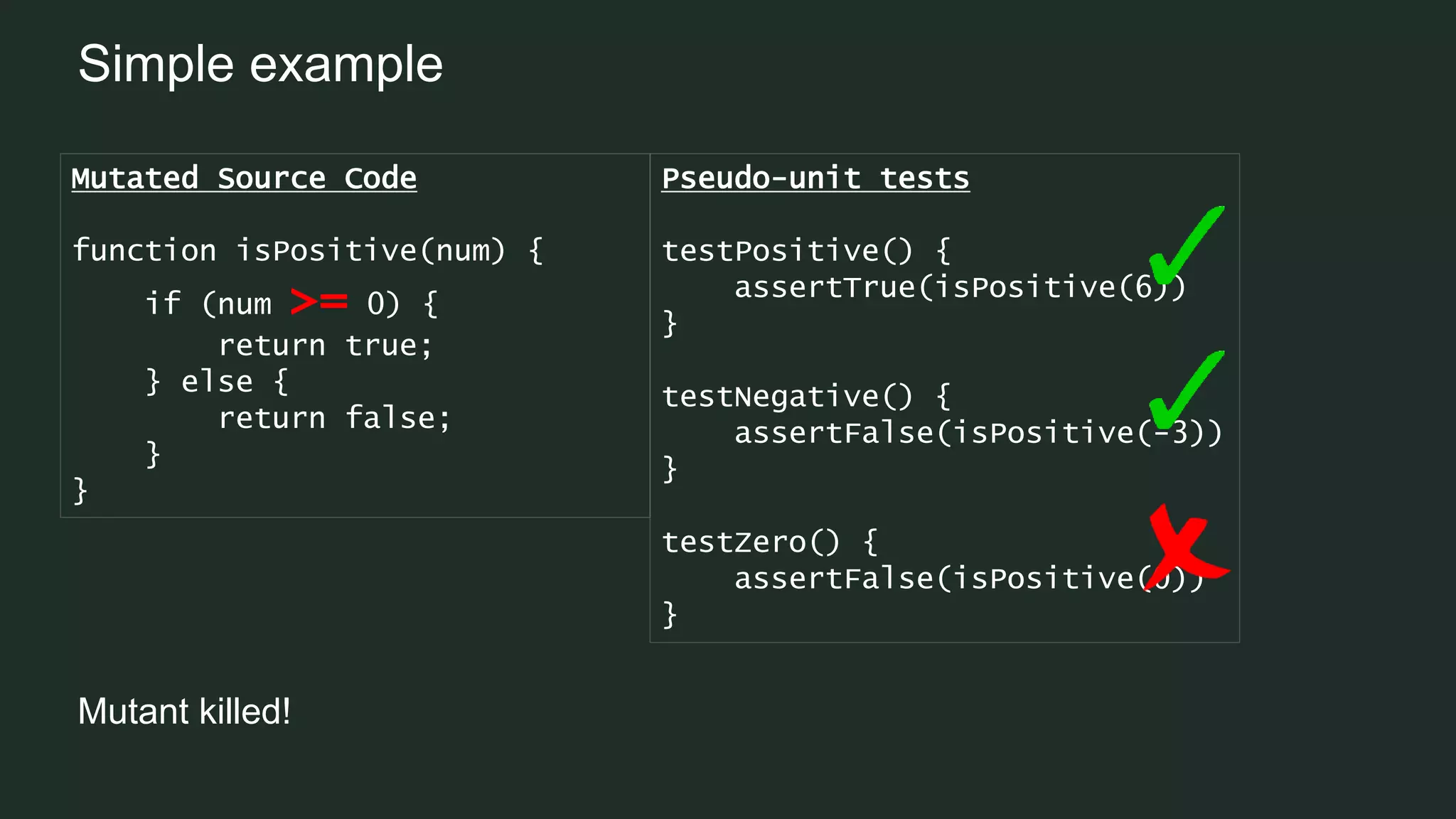Click the 'testNegative() {' test name
The image size is (1456, 819).
805,396
